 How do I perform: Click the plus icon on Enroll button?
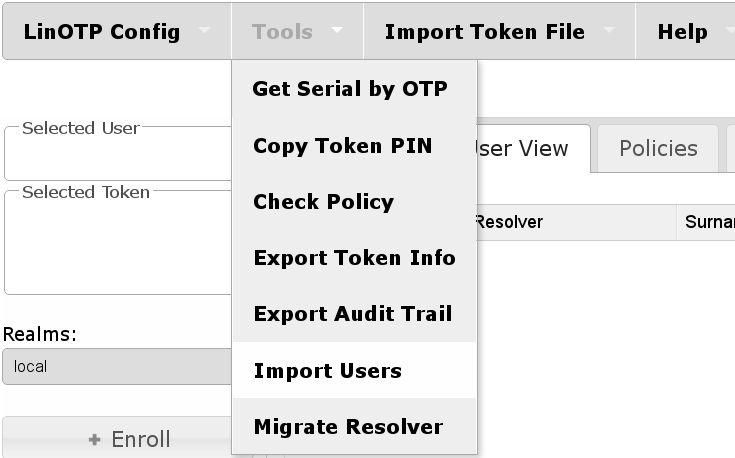pos(95,440)
